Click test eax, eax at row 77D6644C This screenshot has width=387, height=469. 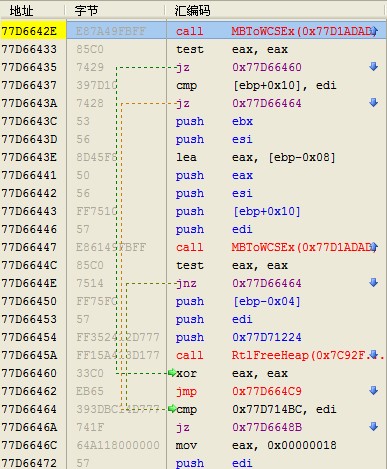click(x=232, y=265)
